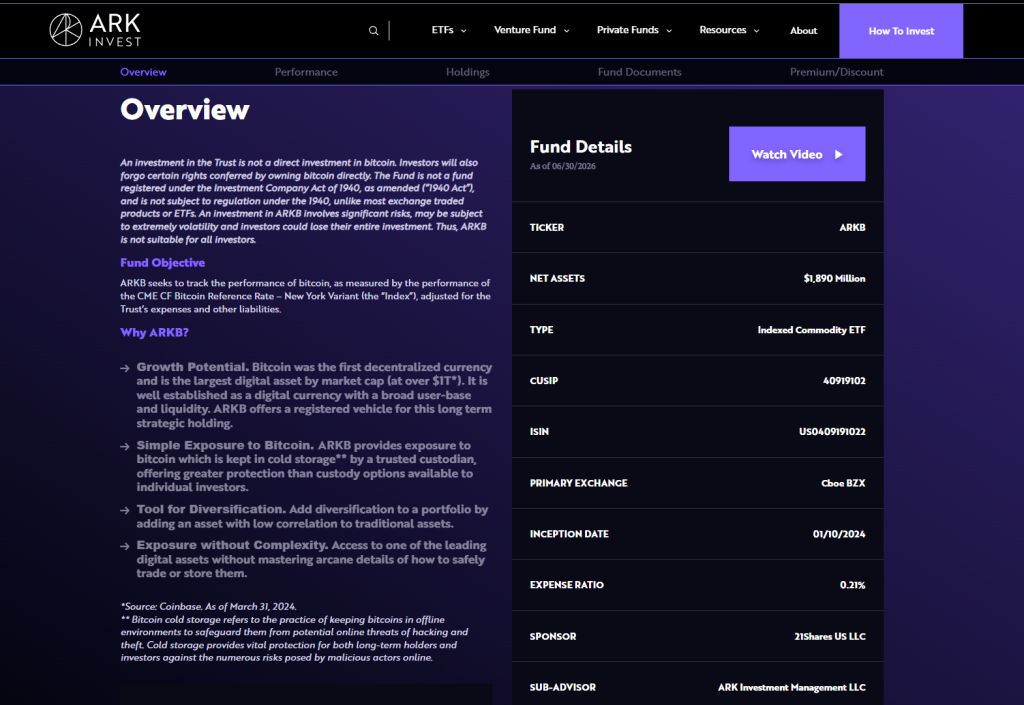Select the ARKB ticker value
1024x705 pixels.
[852, 227]
